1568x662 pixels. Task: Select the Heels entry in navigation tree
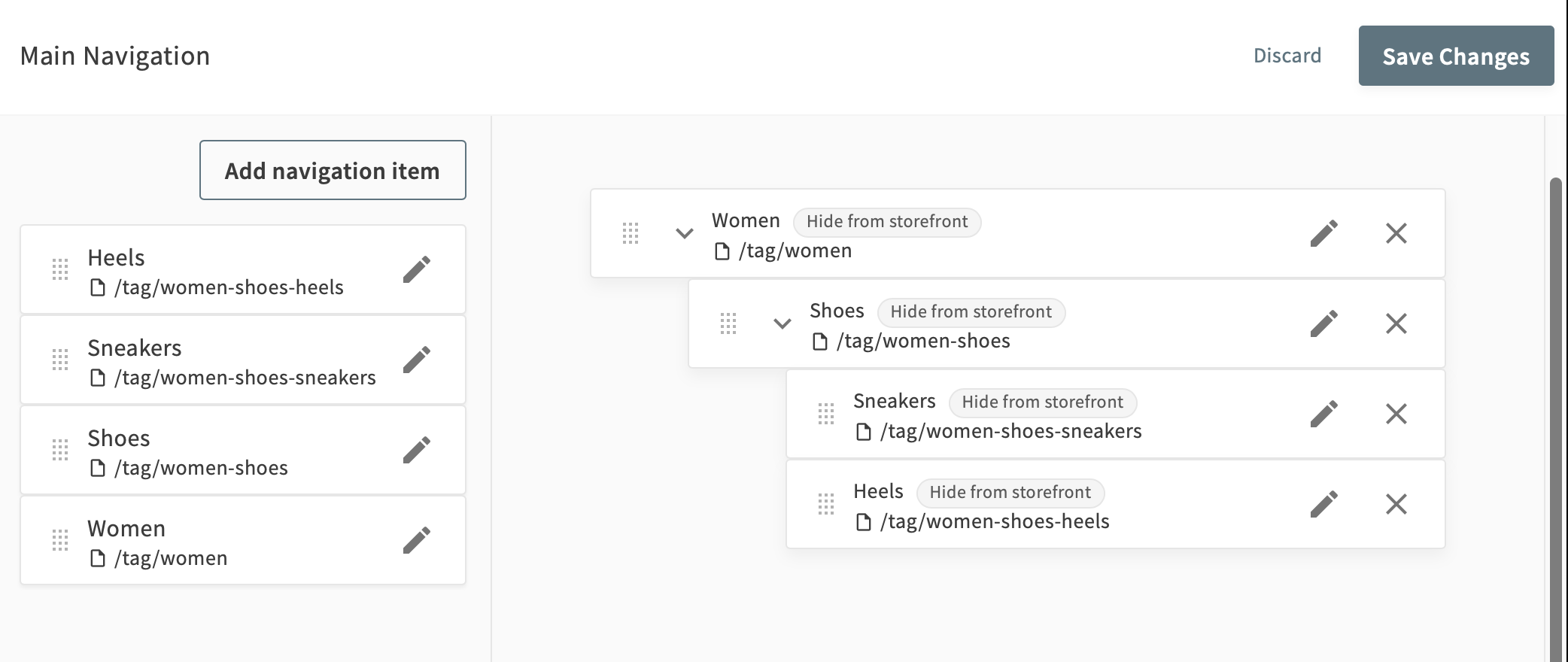coord(878,491)
